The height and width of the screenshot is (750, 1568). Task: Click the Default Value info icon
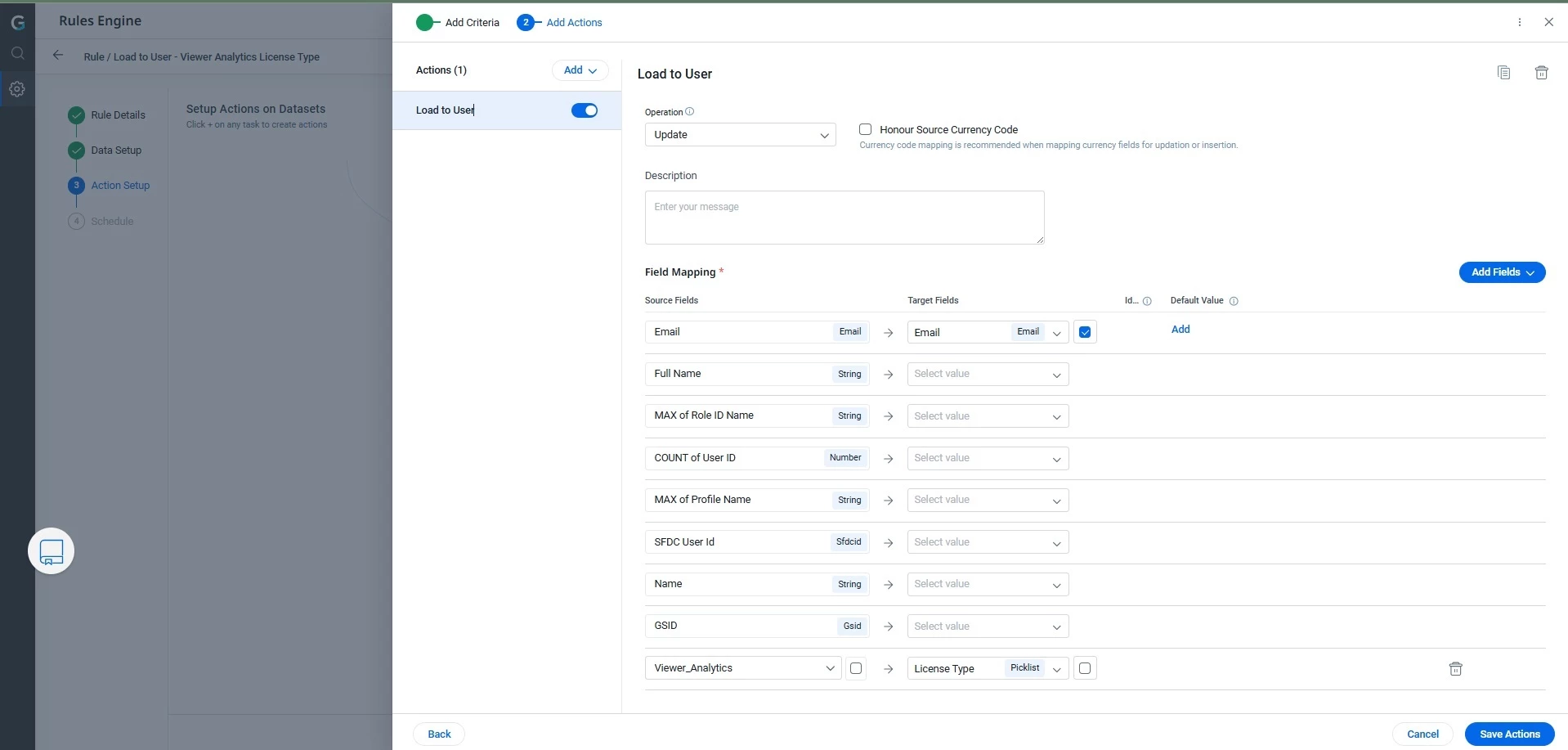click(1234, 301)
